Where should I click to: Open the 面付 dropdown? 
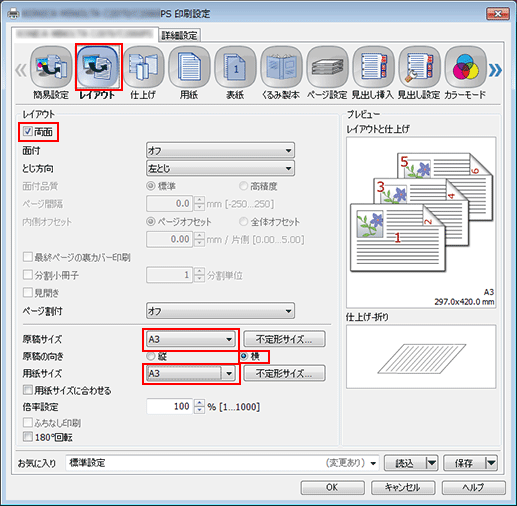pos(220,151)
